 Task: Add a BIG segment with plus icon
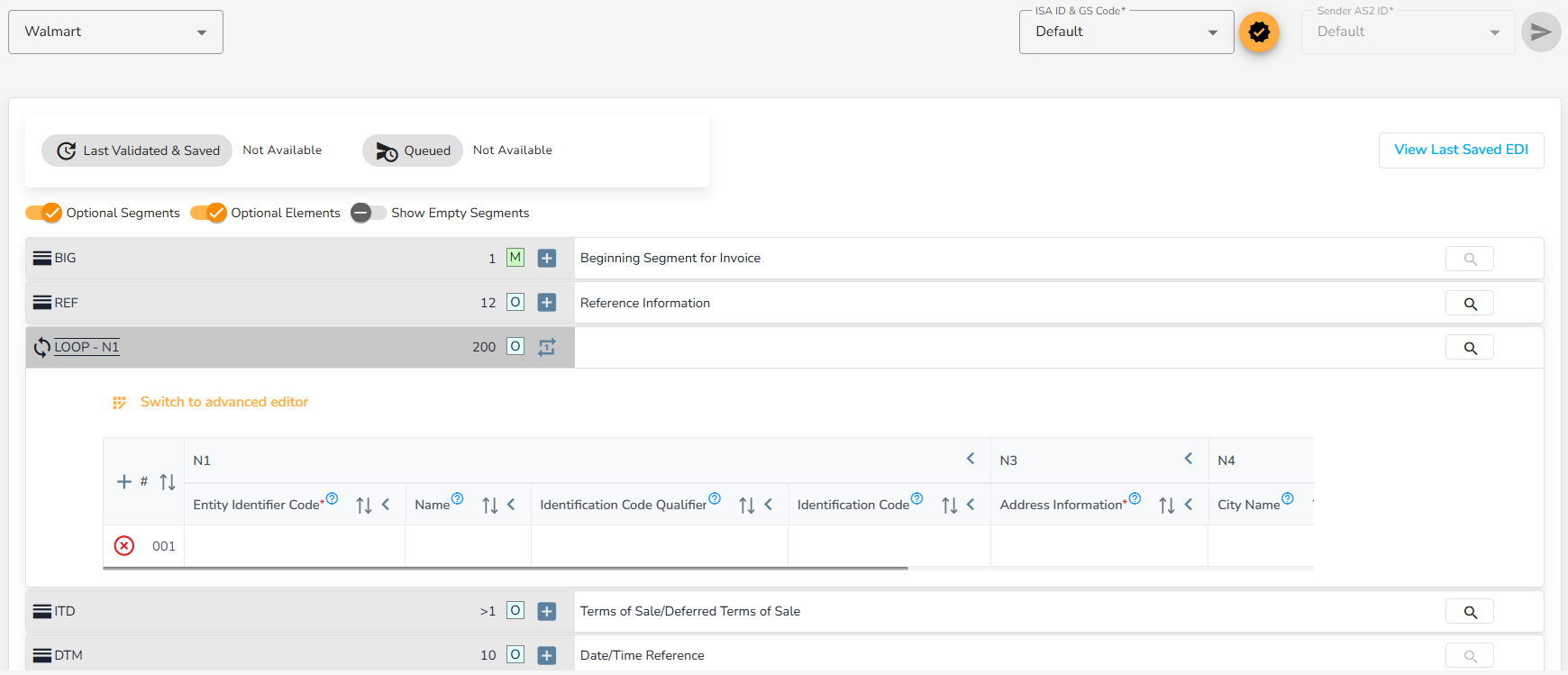547,258
